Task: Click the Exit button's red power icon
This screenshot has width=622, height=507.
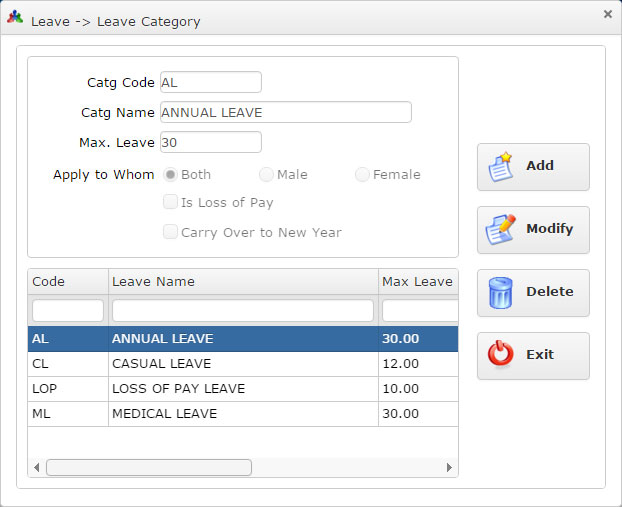Action: tap(501, 355)
